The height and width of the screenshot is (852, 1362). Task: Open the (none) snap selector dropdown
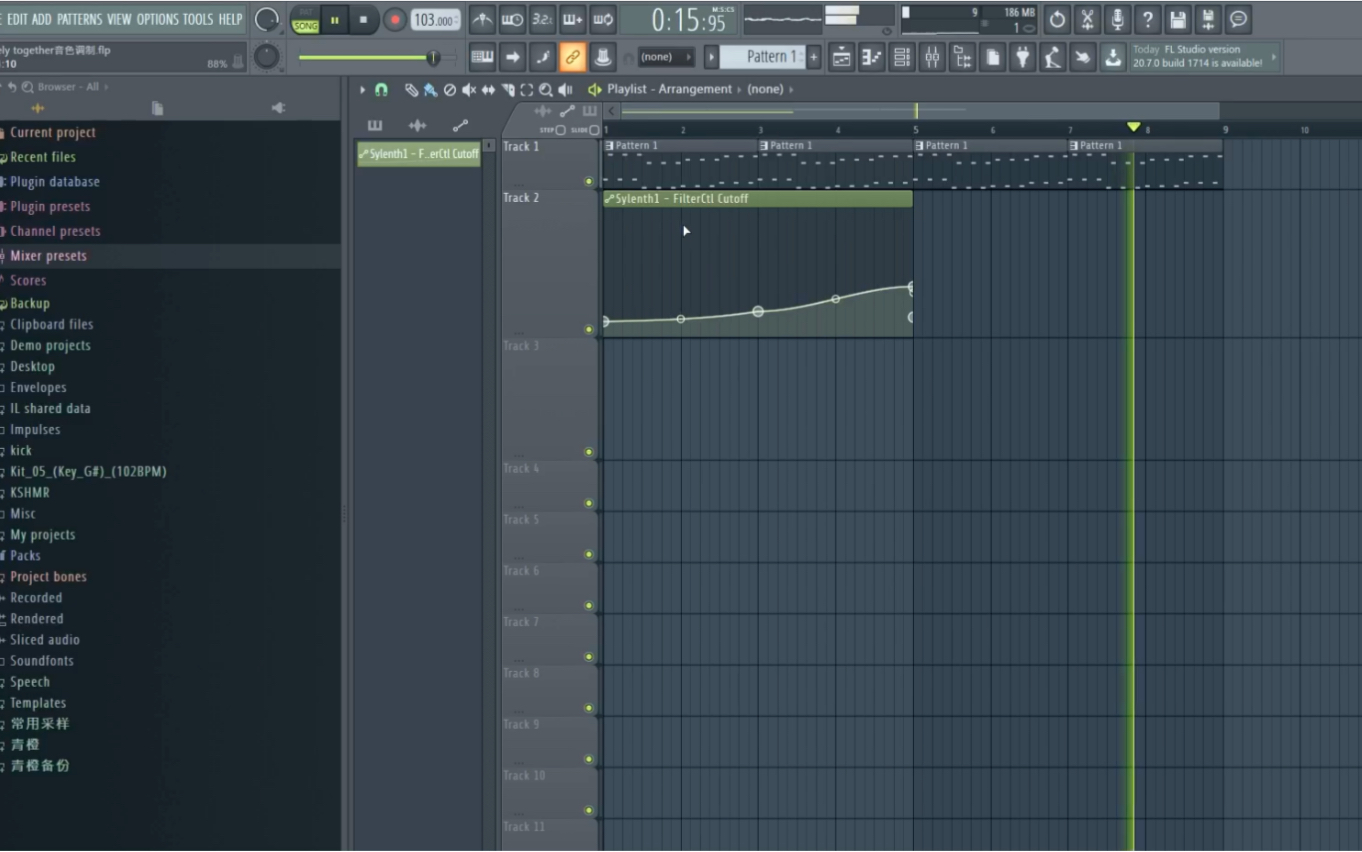[x=666, y=57]
